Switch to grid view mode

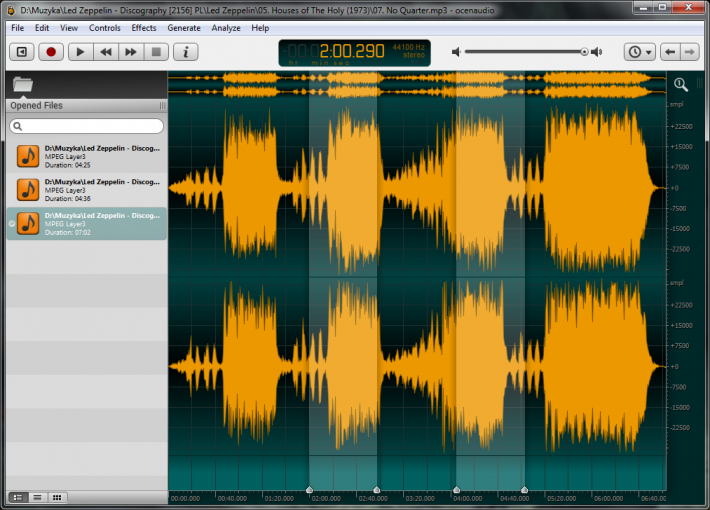tap(57, 497)
